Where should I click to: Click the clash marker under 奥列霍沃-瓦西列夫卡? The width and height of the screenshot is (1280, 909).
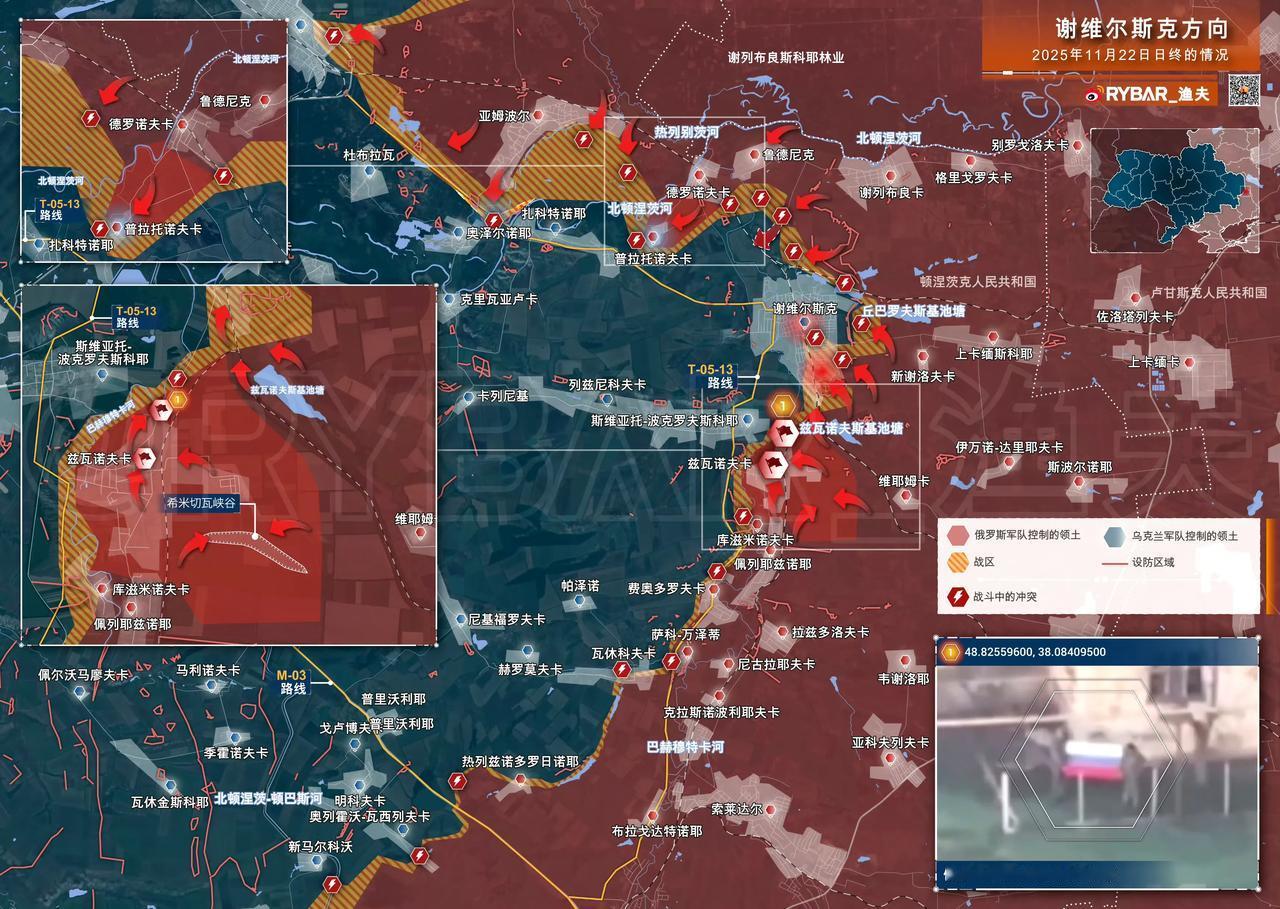420,856
